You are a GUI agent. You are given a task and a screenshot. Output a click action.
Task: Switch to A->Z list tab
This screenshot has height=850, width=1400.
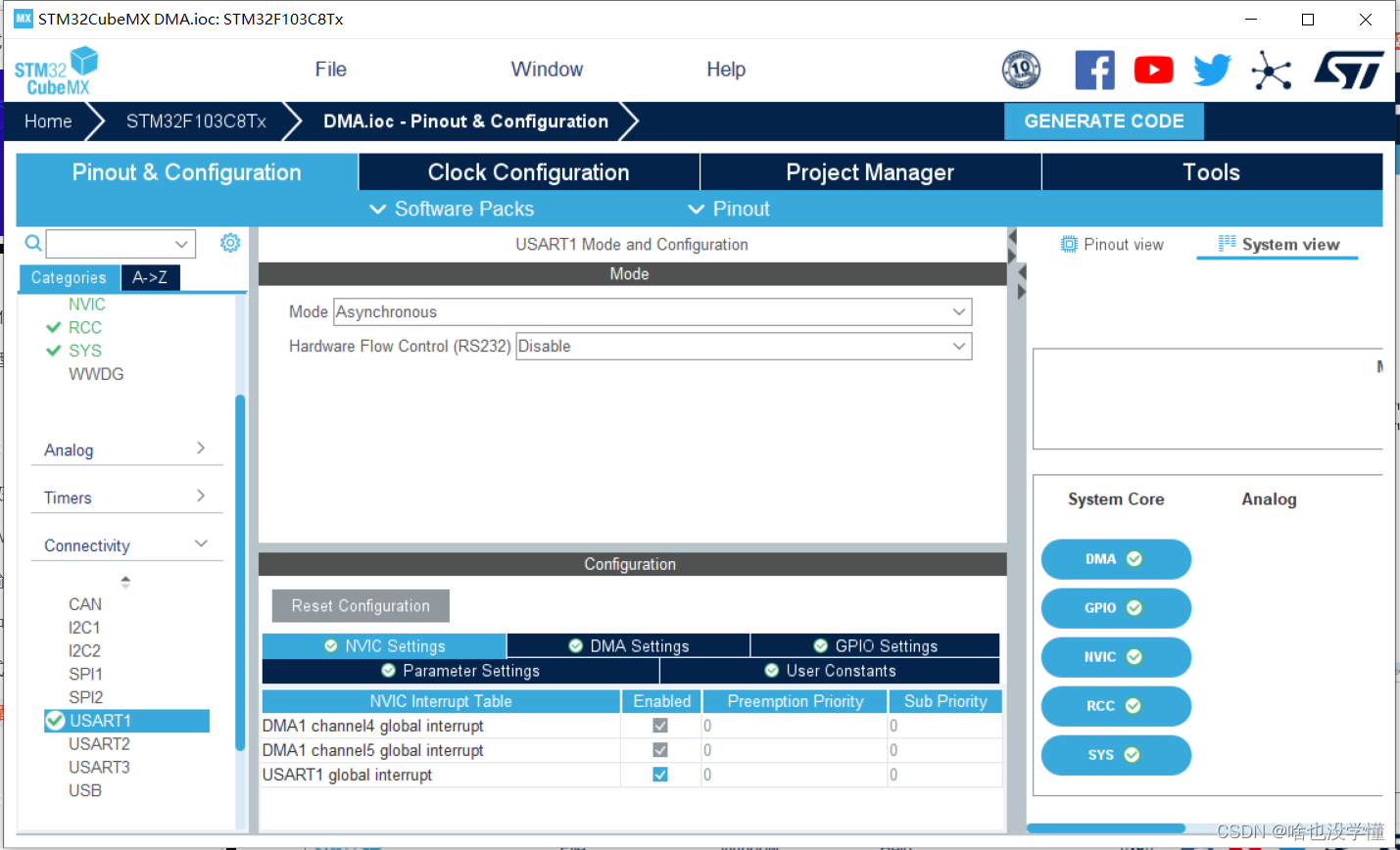[x=150, y=278]
